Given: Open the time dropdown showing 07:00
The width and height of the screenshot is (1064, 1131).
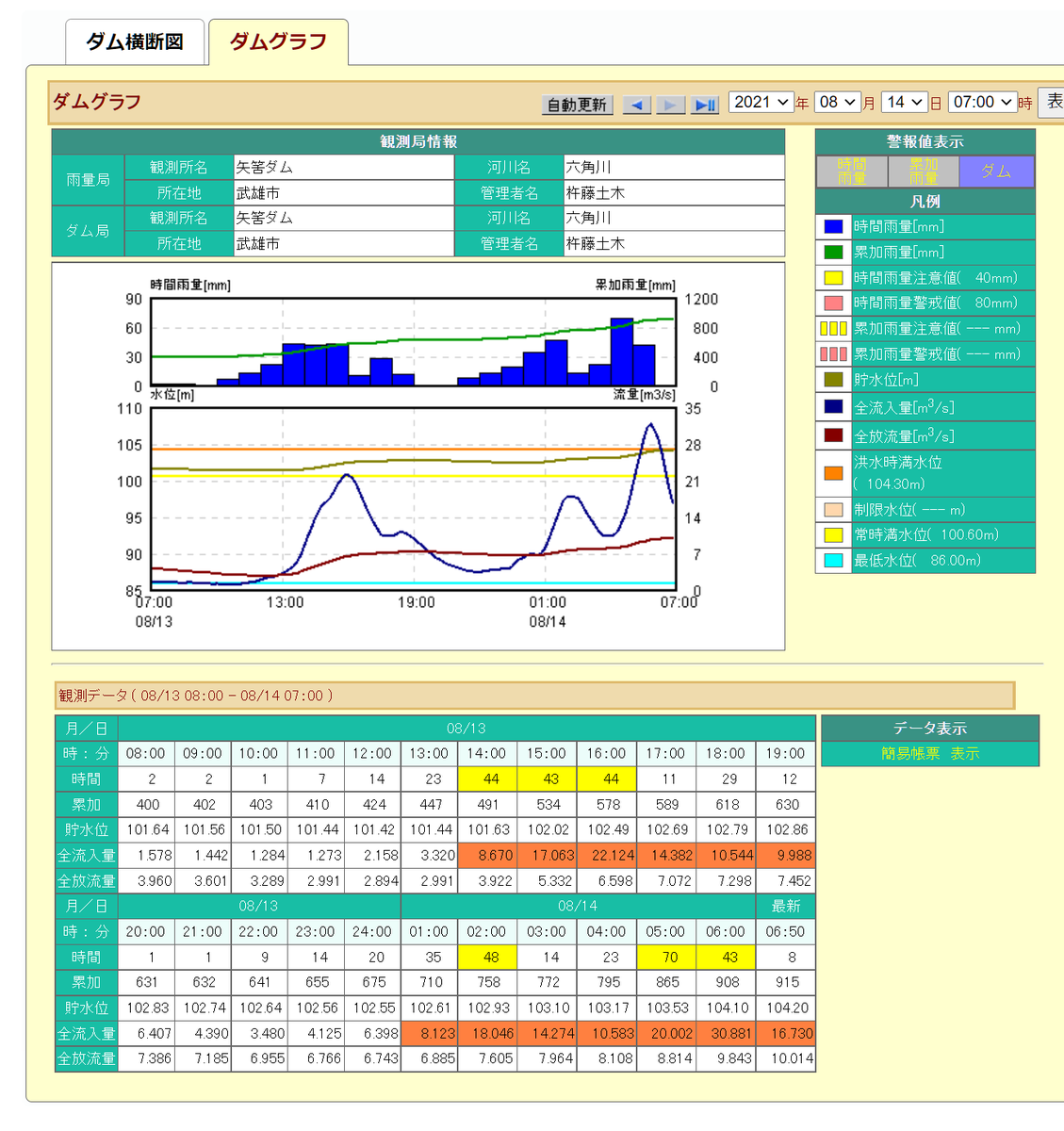Looking at the screenshot, I should coord(982,102).
